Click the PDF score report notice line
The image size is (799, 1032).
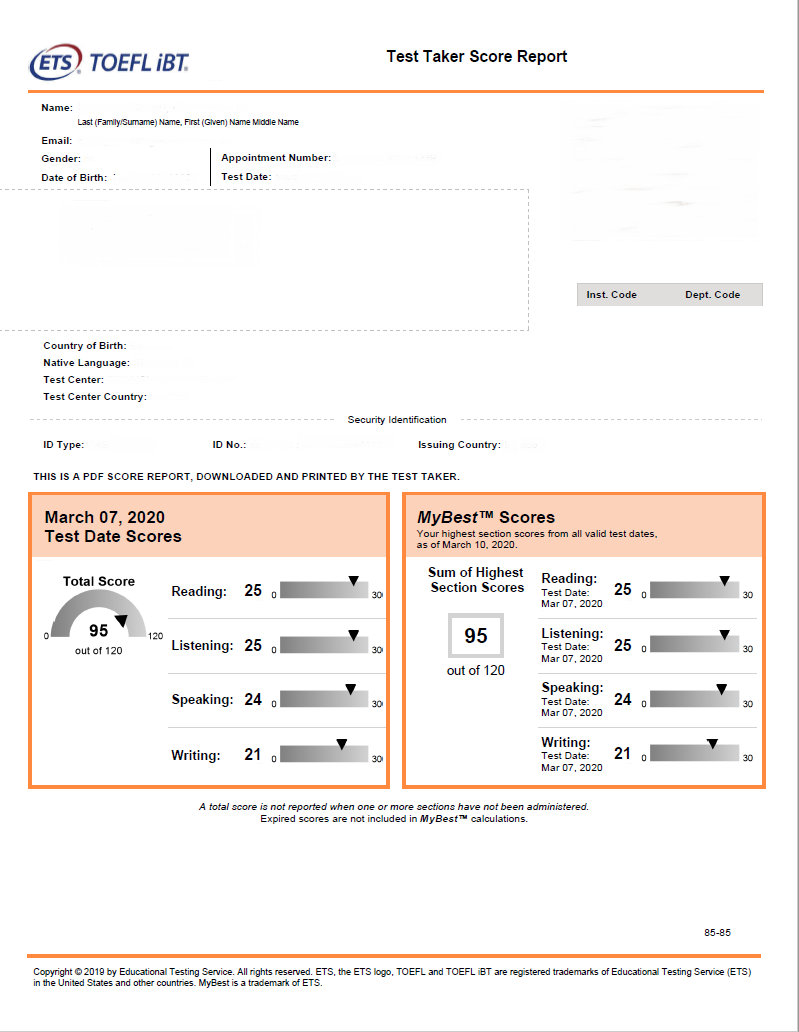[x=246, y=477]
